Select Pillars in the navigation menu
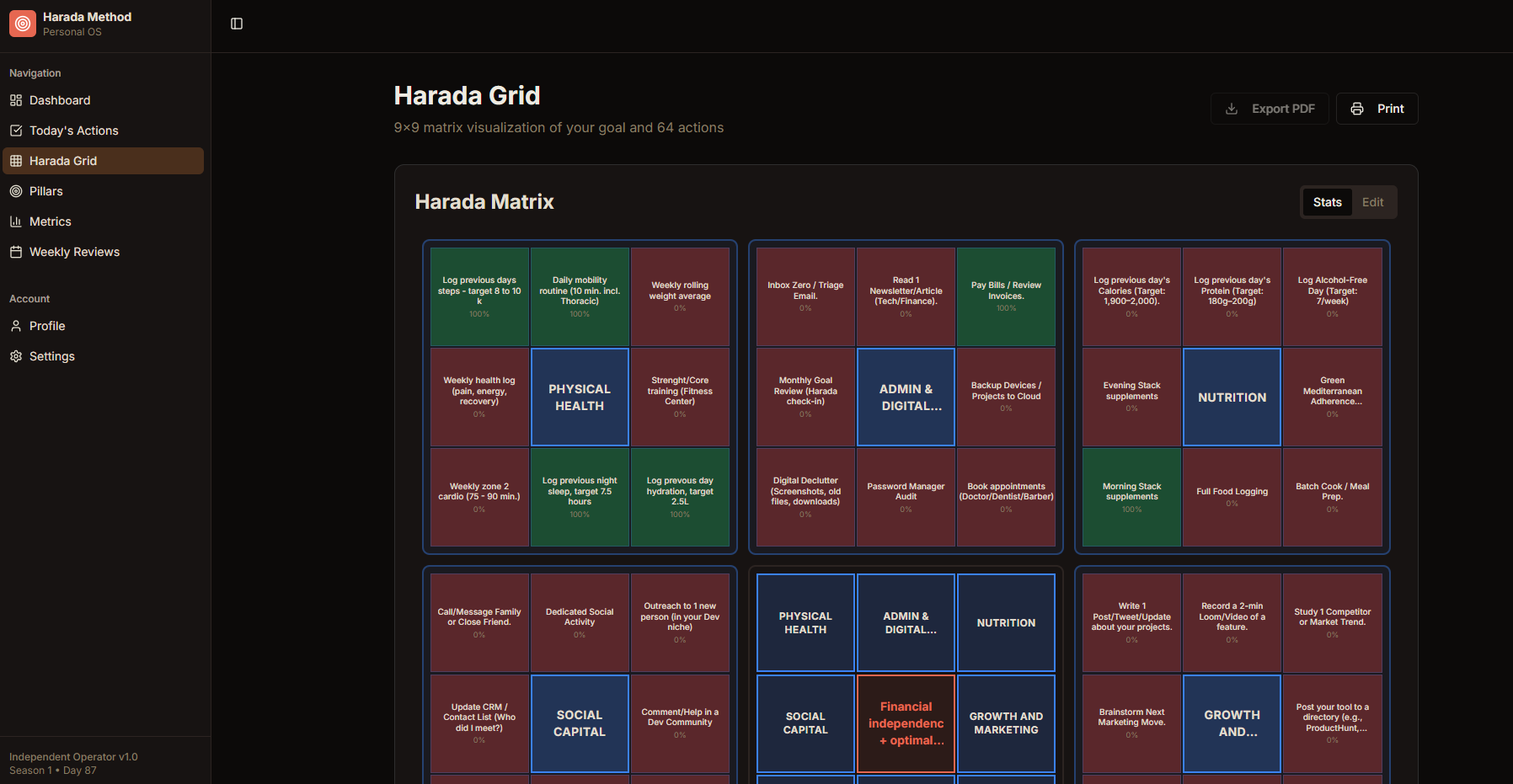This screenshot has width=1513, height=784. click(x=45, y=190)
